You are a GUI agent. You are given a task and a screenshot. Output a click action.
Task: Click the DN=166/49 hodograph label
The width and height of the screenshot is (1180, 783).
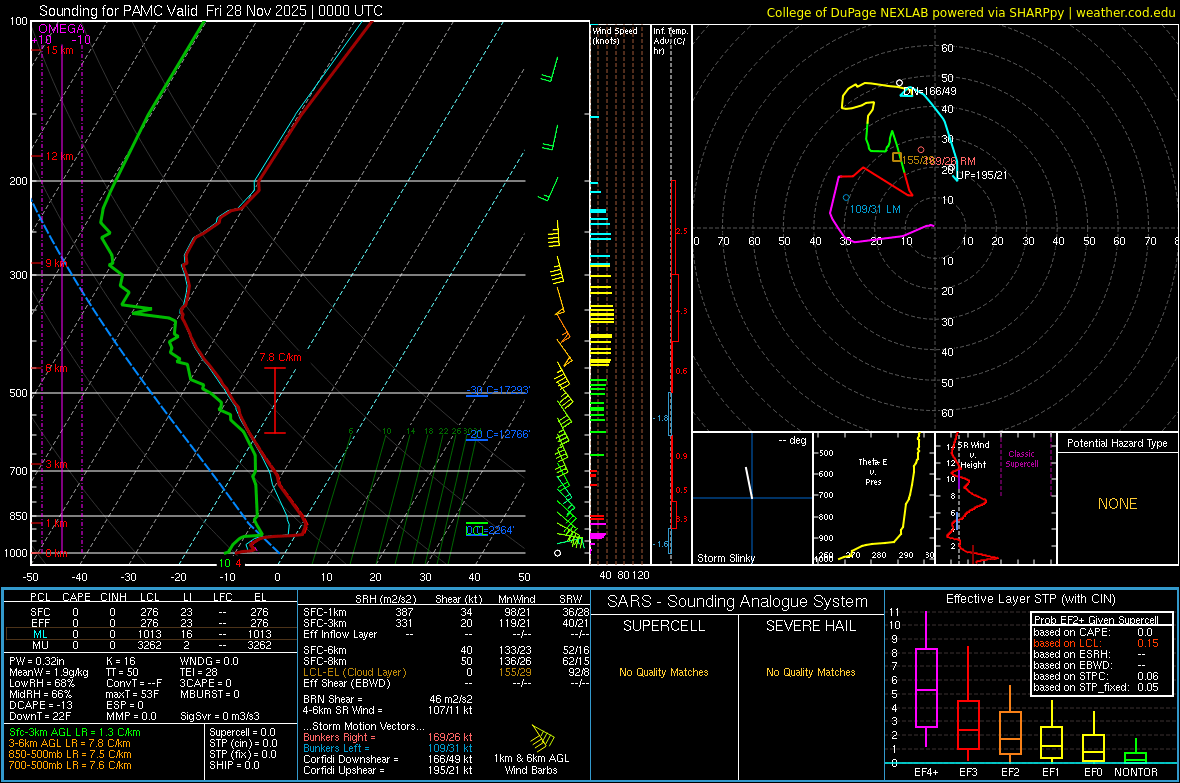click(930, 91)
